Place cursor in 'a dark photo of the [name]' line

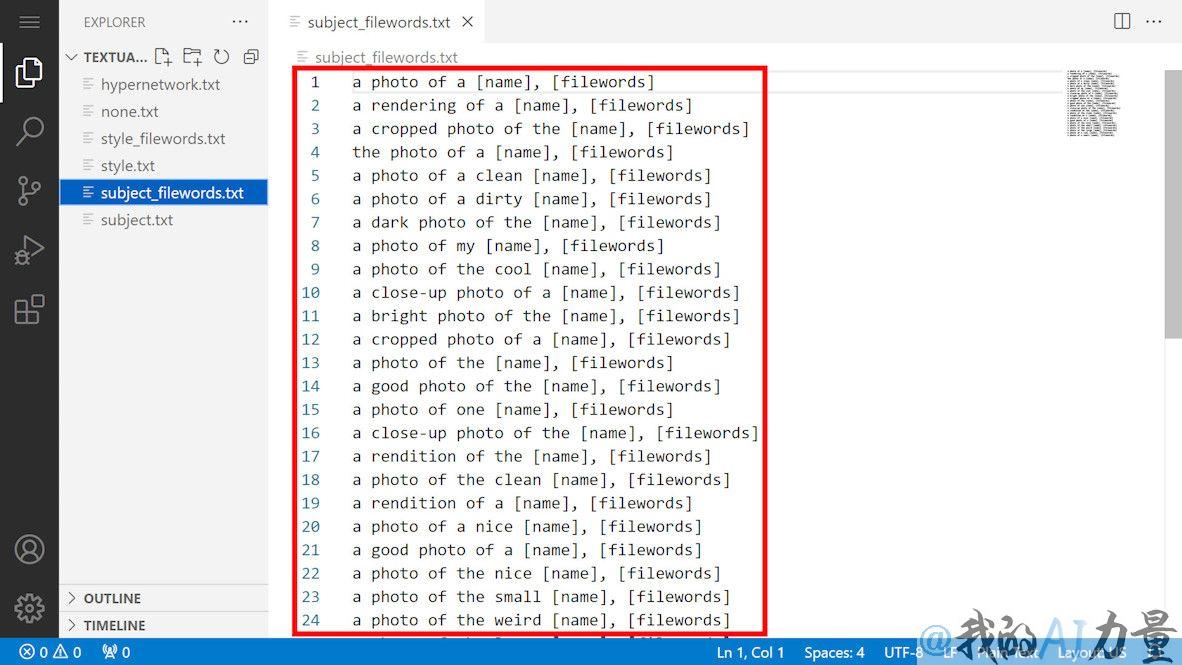[536, 222]
